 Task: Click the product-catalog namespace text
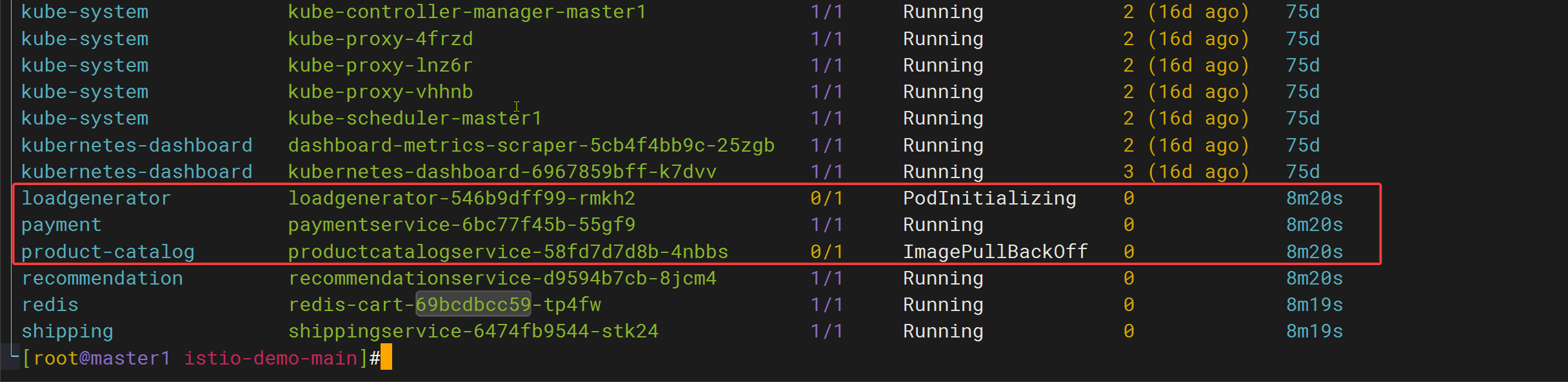click(x=108, y=252)
